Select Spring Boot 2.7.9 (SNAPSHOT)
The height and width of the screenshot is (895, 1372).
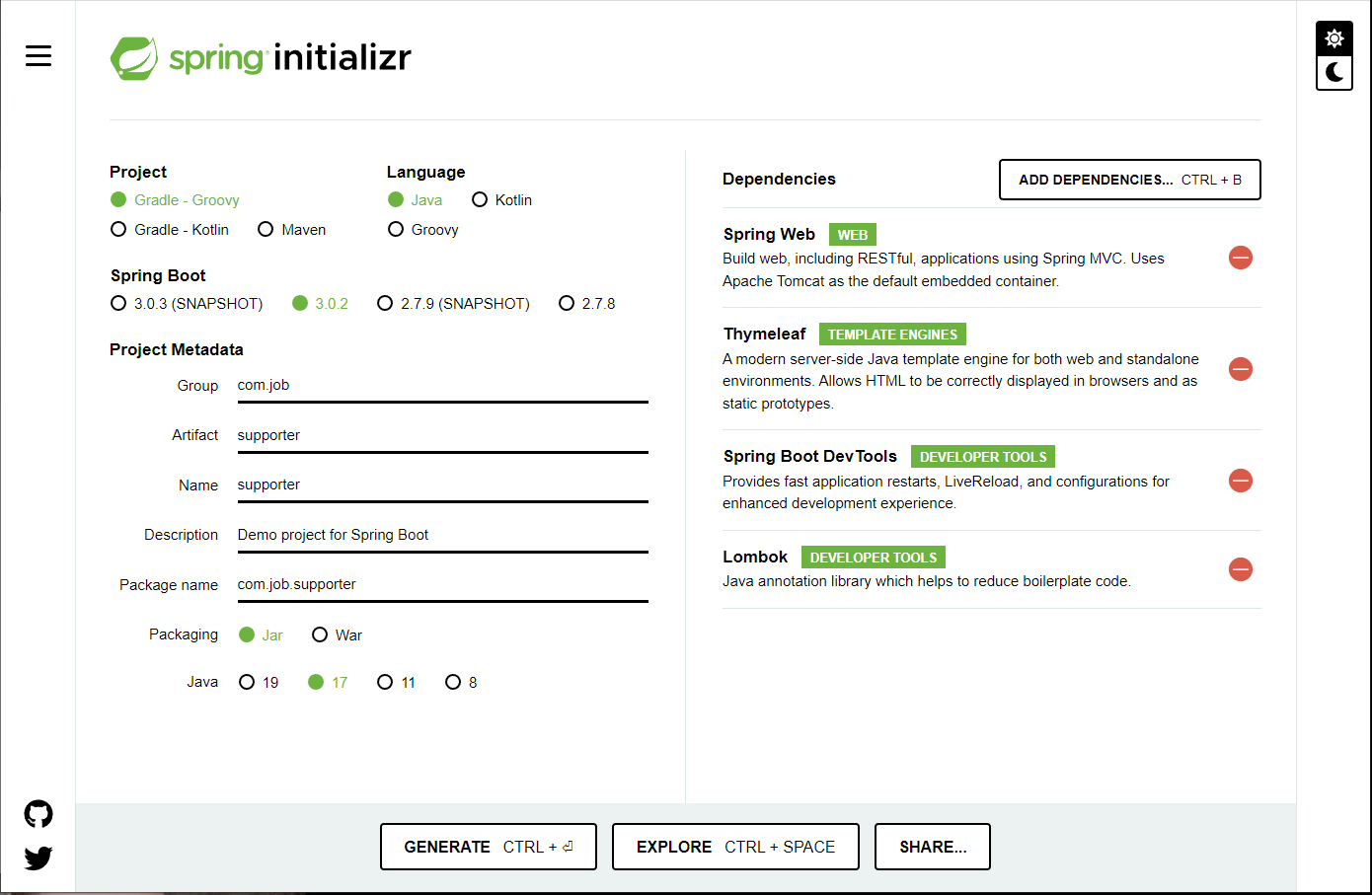click(453, 304)
